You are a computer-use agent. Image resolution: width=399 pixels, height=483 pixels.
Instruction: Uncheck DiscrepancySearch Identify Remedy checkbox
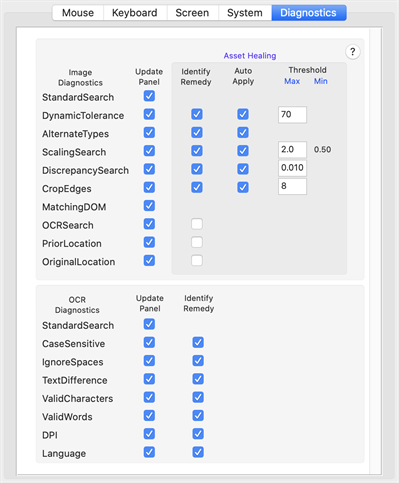pyautogui.click(x=197, y=169)
